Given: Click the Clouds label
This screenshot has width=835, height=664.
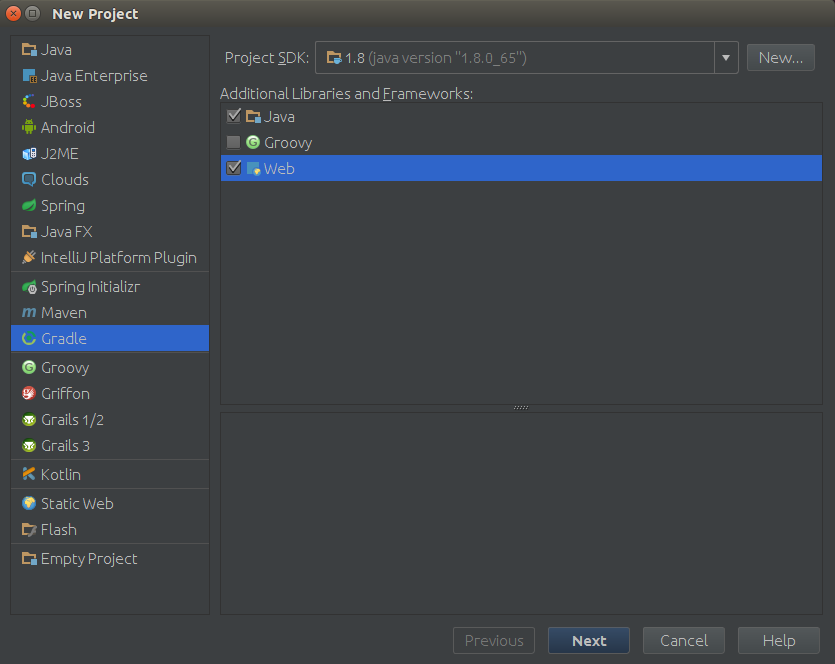Looking at the screenshot, I should pyautogui.click(x=65, y=179).
